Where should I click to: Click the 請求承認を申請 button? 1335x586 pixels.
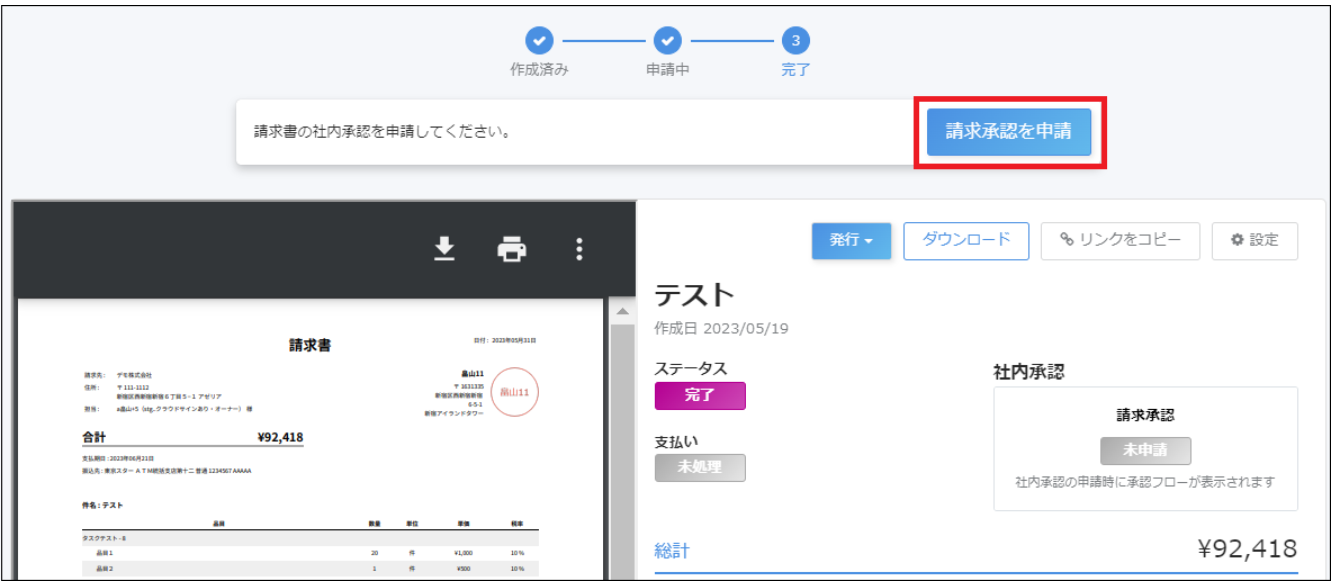(1009, 132)
